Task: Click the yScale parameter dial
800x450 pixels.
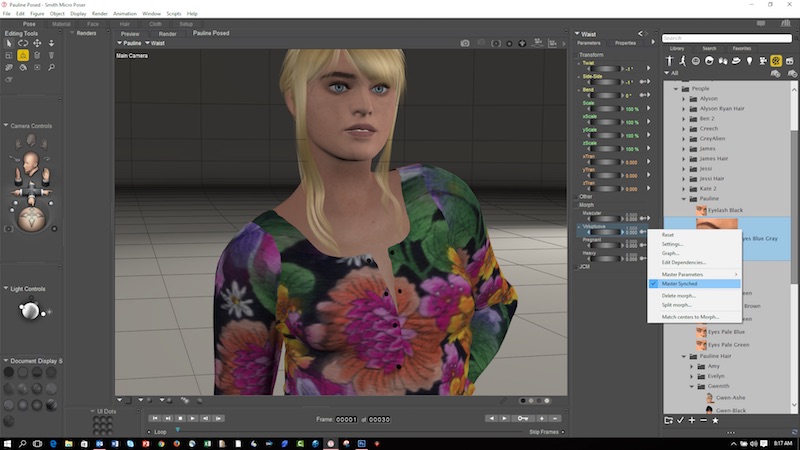Action: tap(605, 135)
